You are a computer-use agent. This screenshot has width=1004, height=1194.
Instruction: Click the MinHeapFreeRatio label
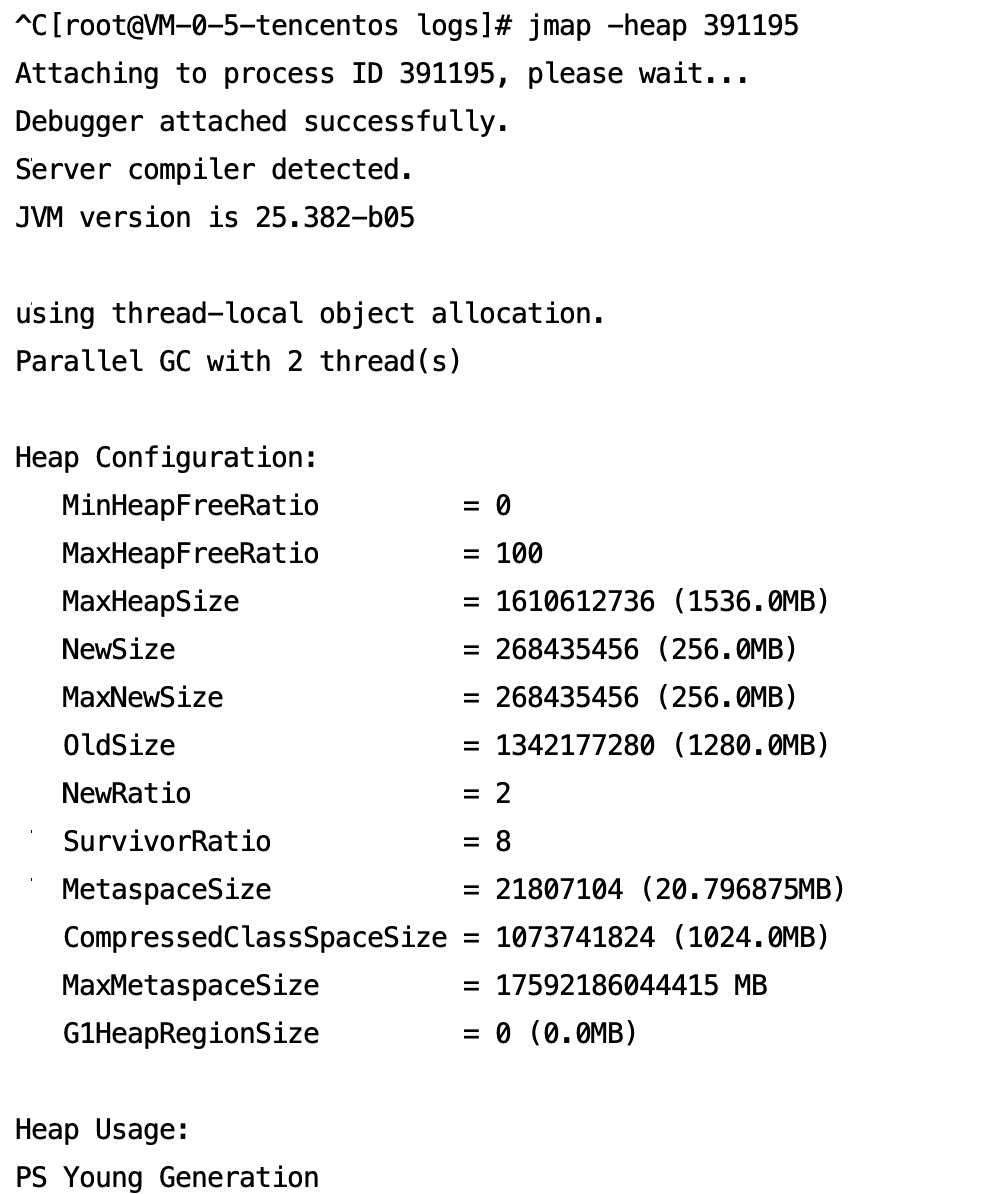190,506
